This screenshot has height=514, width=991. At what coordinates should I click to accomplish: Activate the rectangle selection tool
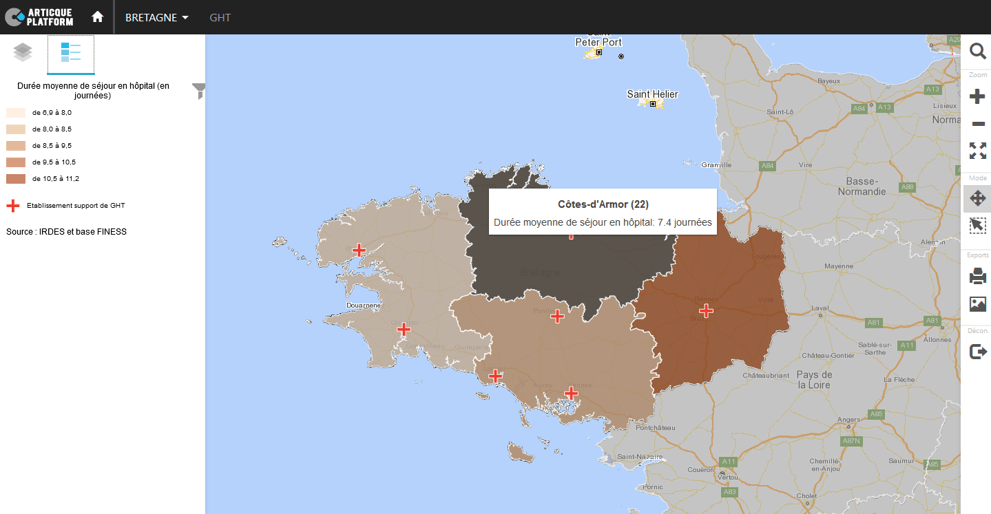[x=977, y=227]
